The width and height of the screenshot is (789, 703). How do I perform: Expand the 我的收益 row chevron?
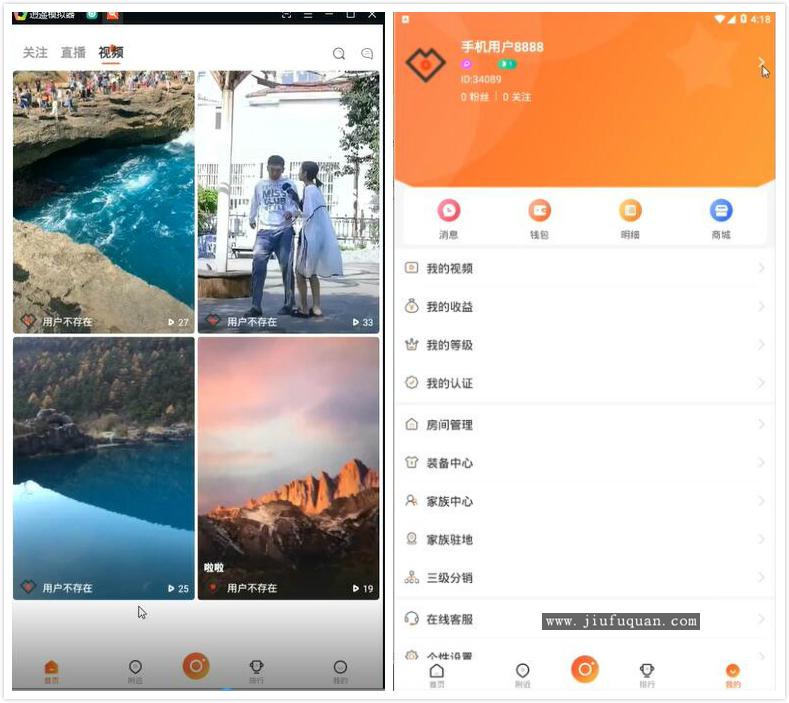pyautogui.click(x=761, y=306)
